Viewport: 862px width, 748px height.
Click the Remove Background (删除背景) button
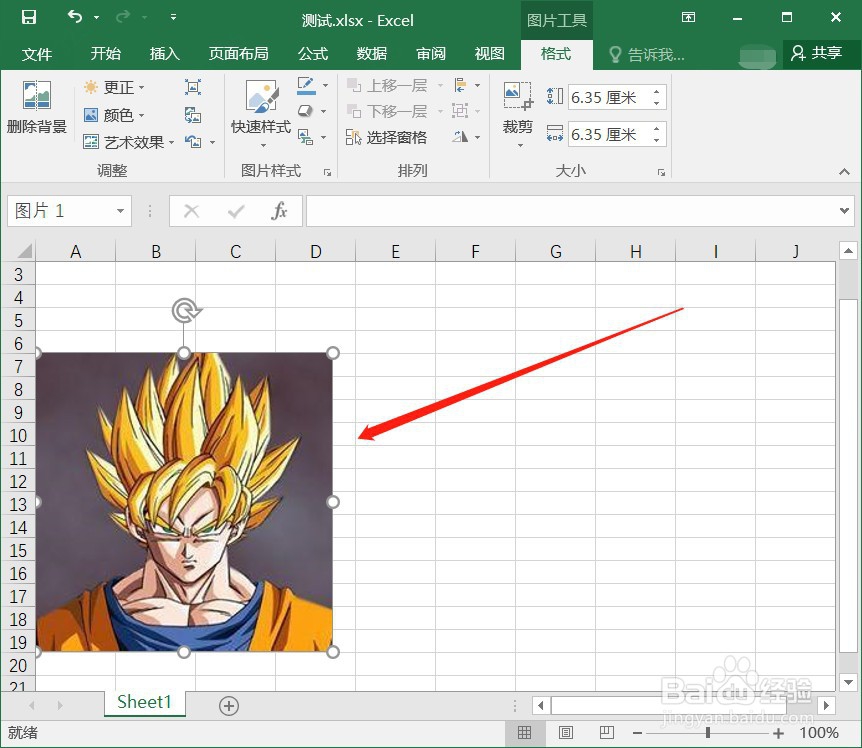click(37, 107)
